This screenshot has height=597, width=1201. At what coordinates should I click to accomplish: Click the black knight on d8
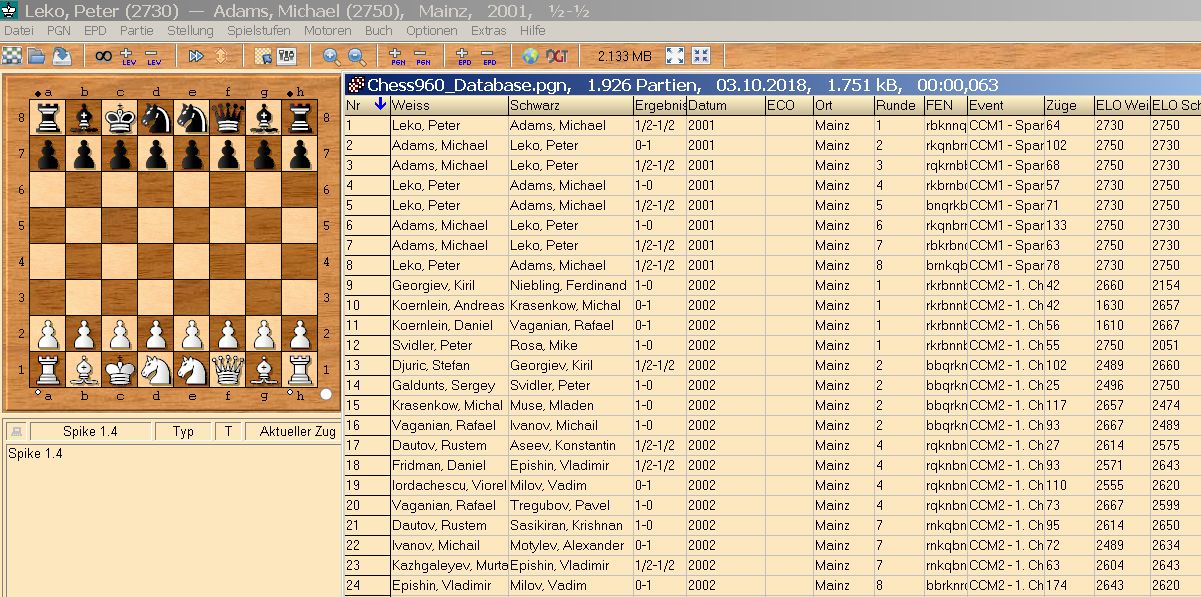(156, 118)
